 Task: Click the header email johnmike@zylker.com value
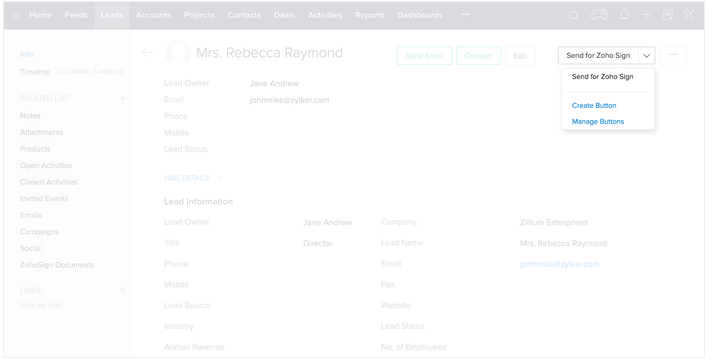click(x=289, y=100)
